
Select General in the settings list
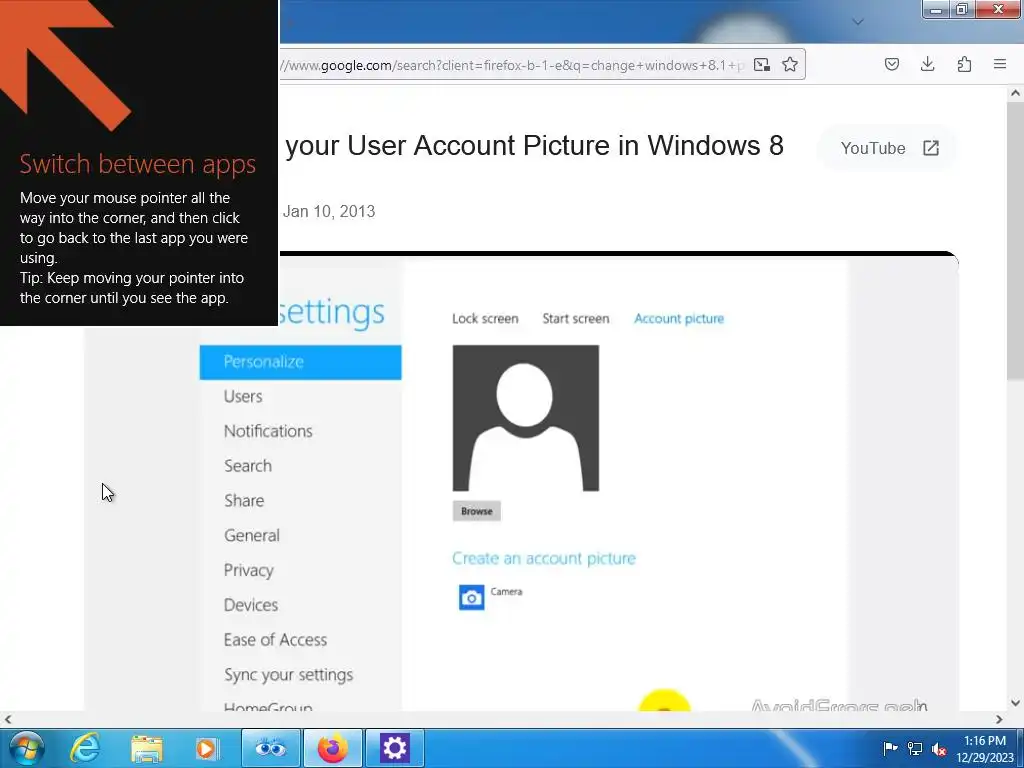[x=251, y=536]
